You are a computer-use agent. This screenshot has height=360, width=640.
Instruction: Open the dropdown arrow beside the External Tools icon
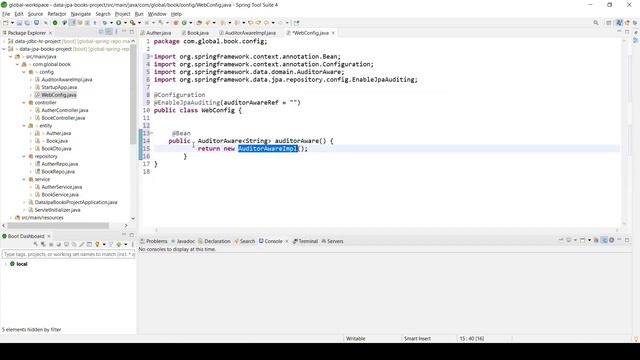(139, 23)
